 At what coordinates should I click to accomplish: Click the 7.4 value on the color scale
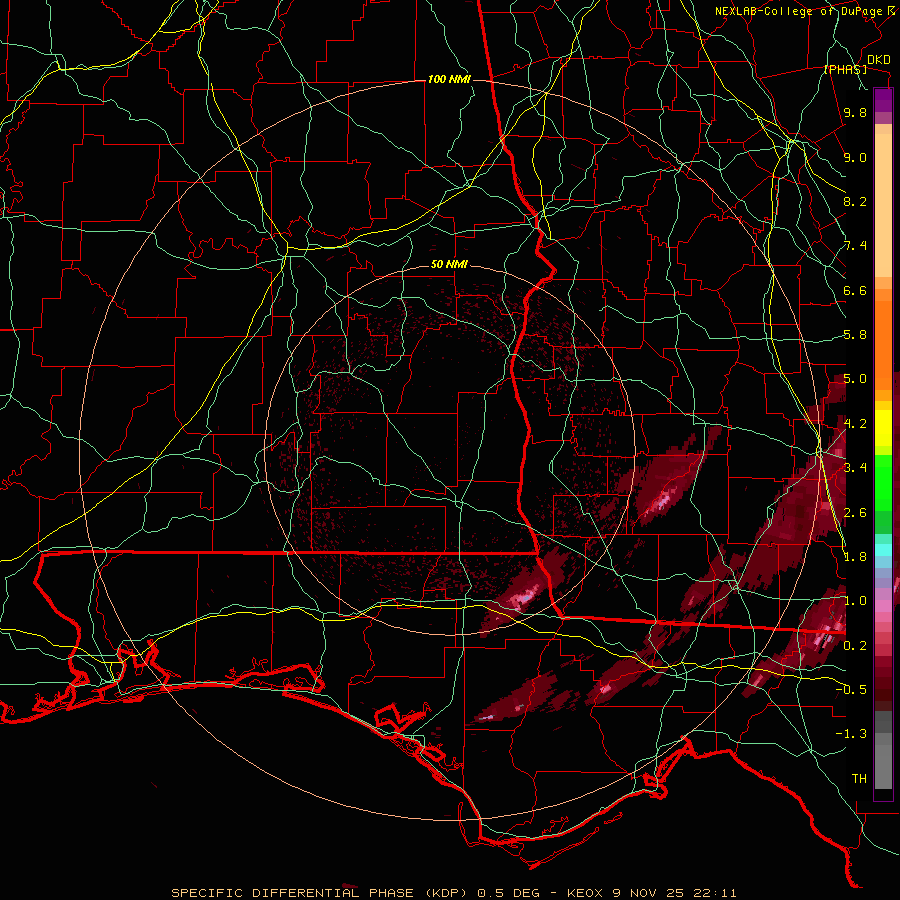pos(855,246)
